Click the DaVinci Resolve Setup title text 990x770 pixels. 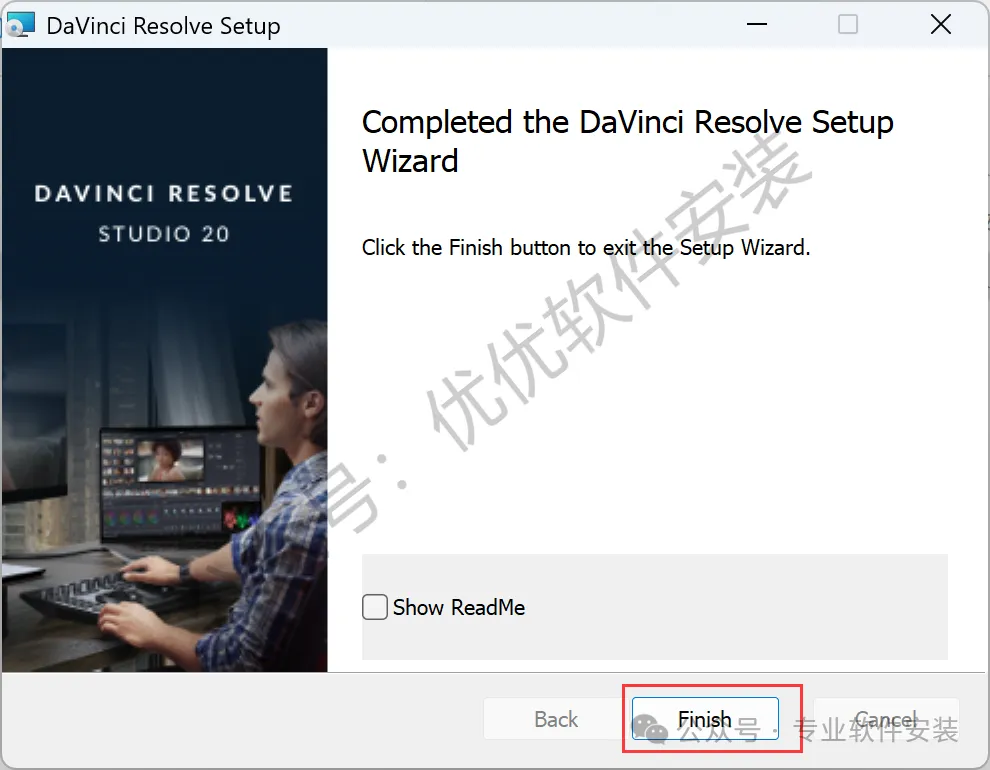click(x=164, y=26)
